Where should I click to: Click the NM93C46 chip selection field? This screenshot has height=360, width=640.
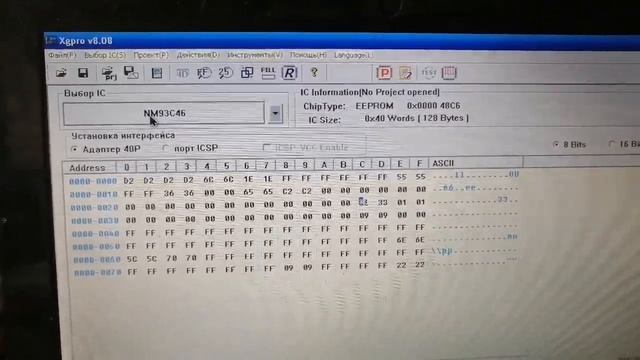click(x=164, y=113)
